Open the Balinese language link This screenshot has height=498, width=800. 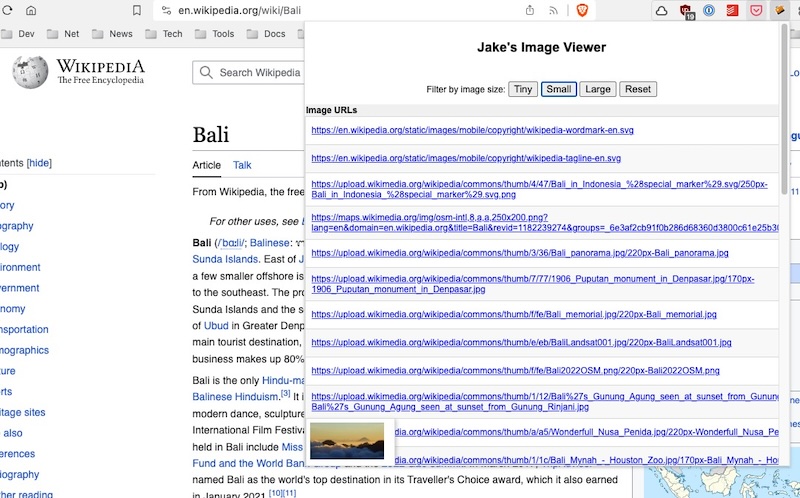coord(269,243)
